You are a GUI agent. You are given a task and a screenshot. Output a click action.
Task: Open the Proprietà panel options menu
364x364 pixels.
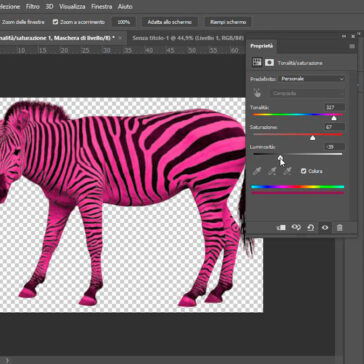352,46
